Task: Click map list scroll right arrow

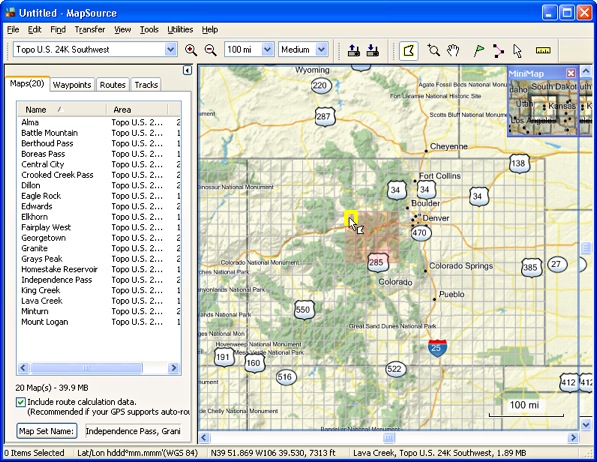Action: [174, 368]
